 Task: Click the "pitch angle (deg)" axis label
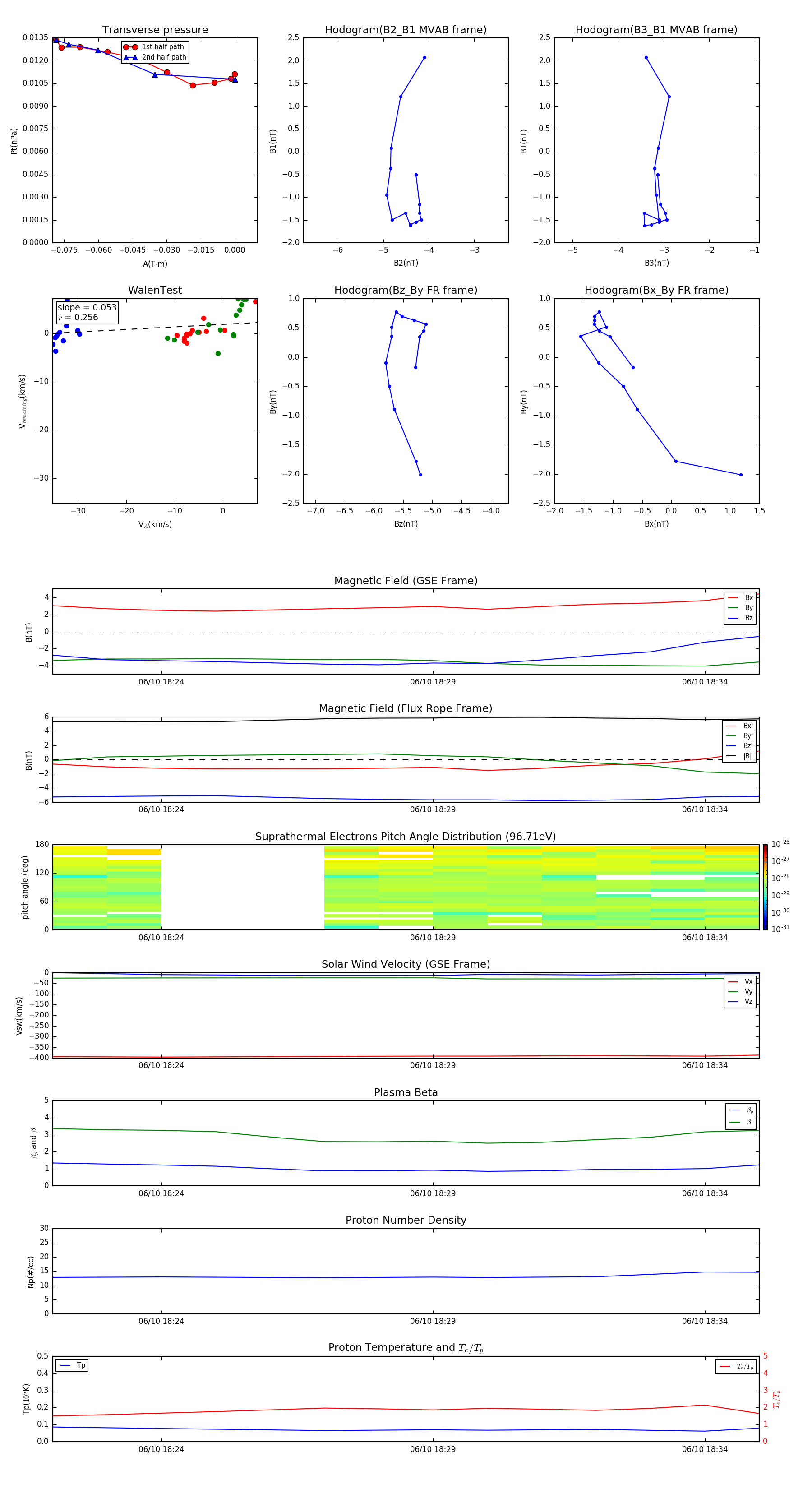(25, 887)
